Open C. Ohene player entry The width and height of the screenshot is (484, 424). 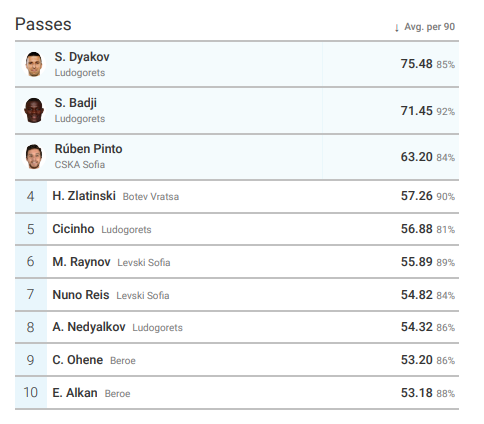tap(78, 360)
